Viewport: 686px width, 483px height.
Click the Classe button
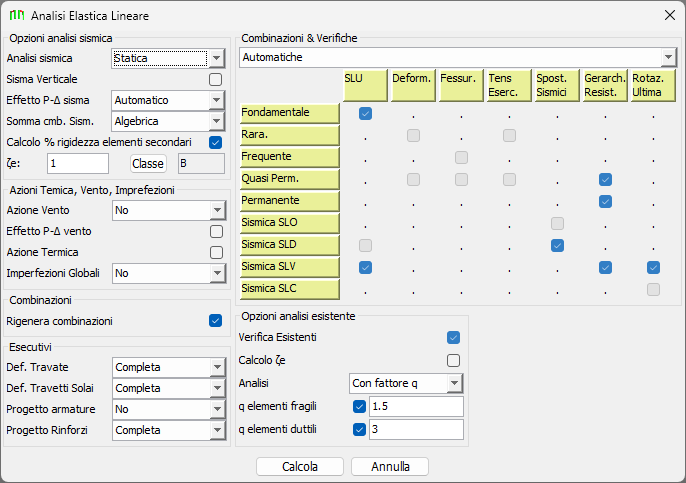tap(148, 164)
